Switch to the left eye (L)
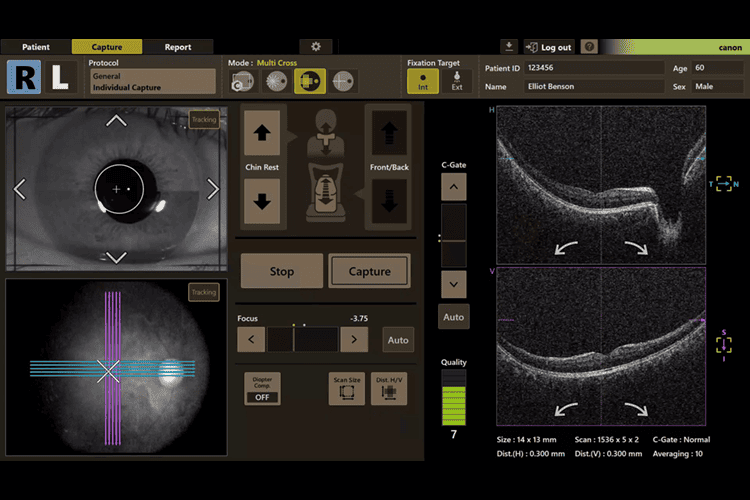The width and height of the screenshot is (750, 500). [x=60, y=77]
